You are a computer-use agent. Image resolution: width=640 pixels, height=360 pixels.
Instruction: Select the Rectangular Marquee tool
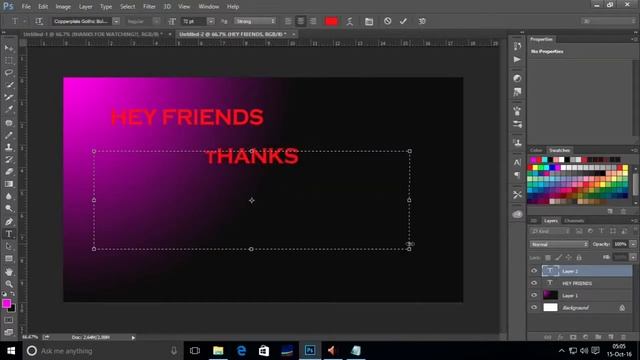point(9,60)
